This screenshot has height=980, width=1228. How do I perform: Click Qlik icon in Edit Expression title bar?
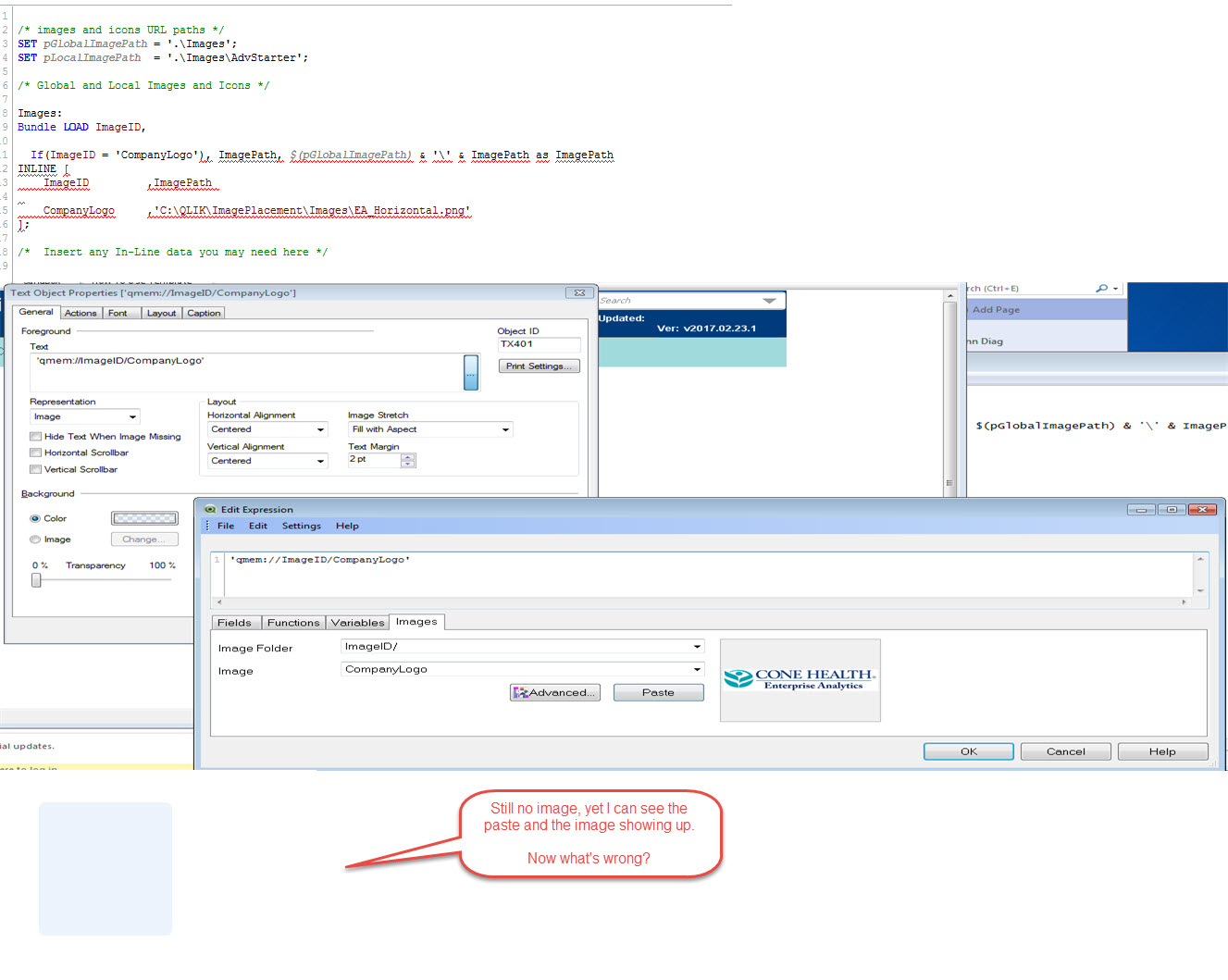[210, 509]
